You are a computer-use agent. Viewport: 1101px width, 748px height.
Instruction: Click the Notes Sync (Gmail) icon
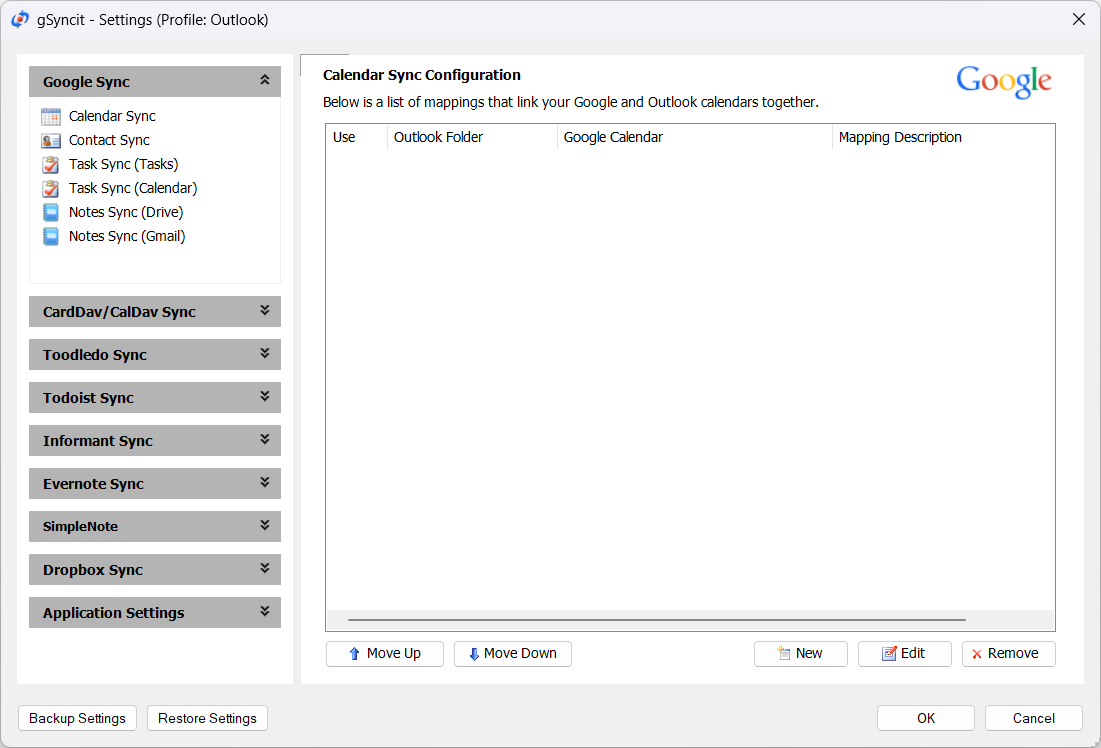coord(51,236)
